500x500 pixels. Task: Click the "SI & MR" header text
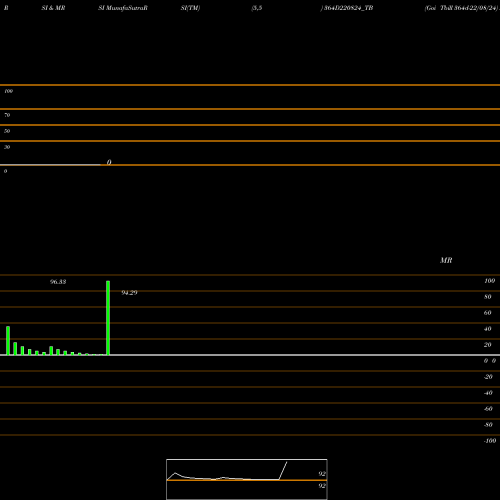coord(53,8)
